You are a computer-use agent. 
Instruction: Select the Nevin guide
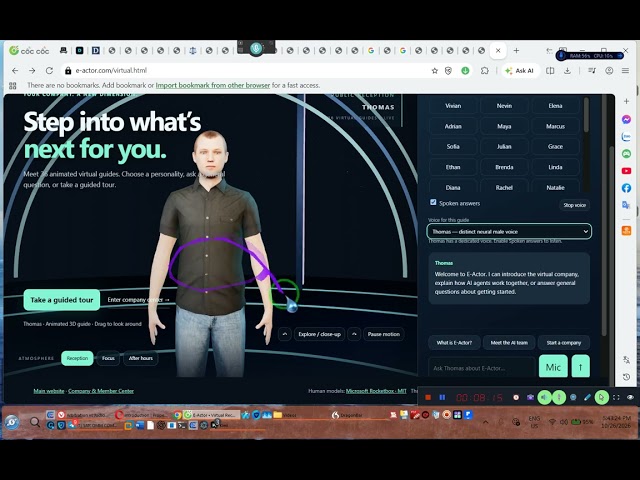(x=504, y=106)
